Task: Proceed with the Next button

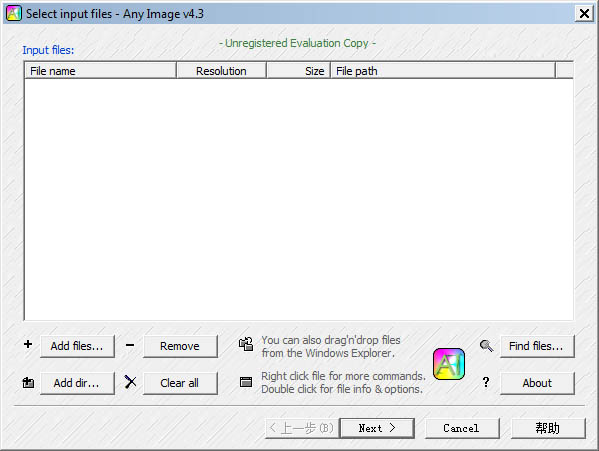Action: 377,428
